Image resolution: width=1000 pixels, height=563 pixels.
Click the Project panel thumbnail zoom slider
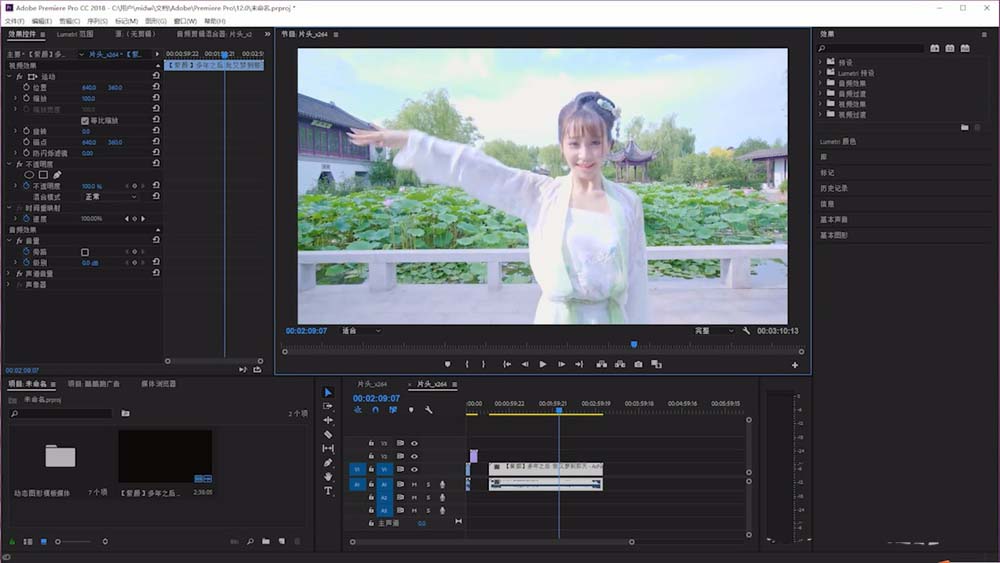60,541
